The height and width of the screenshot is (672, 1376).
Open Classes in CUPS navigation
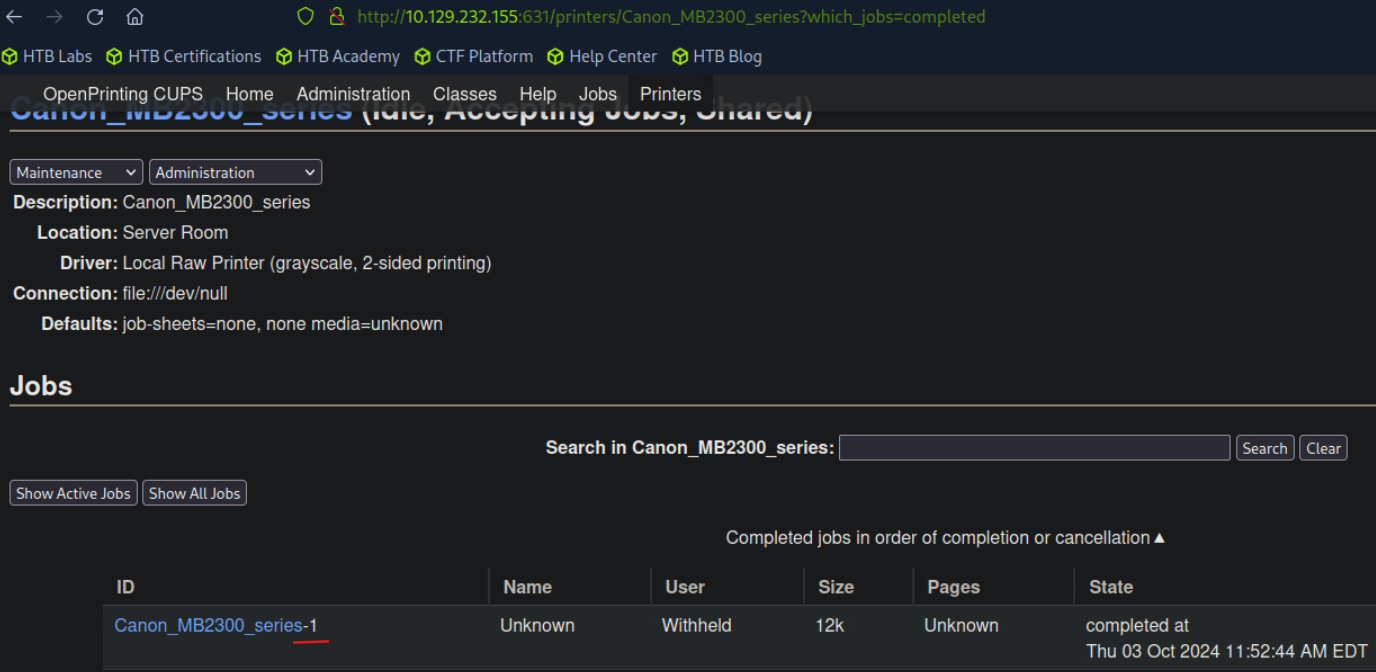[465, 94]
